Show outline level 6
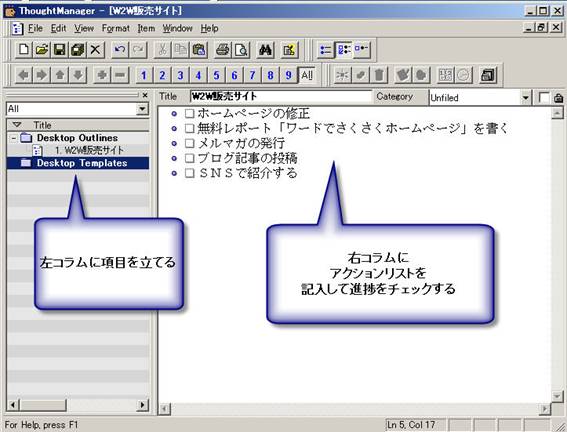567x432 pixels. (x=234, y=75)
